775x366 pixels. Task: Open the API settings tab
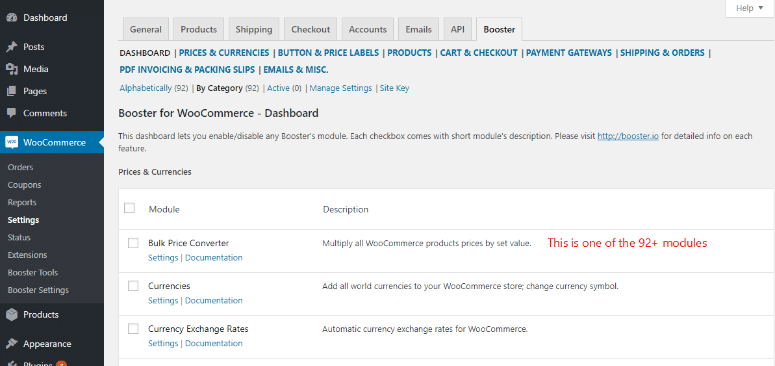pyautogui.click(x=458, y=29)
